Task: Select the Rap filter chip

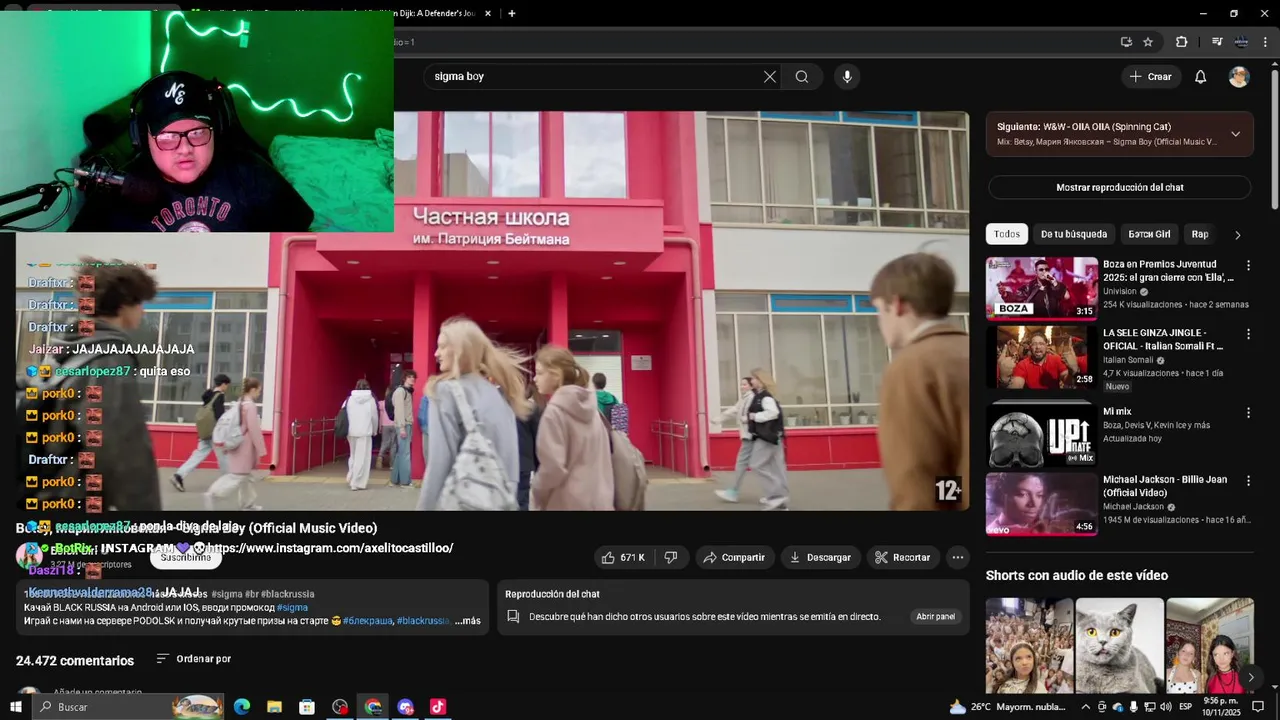Action: (1200, 234)
